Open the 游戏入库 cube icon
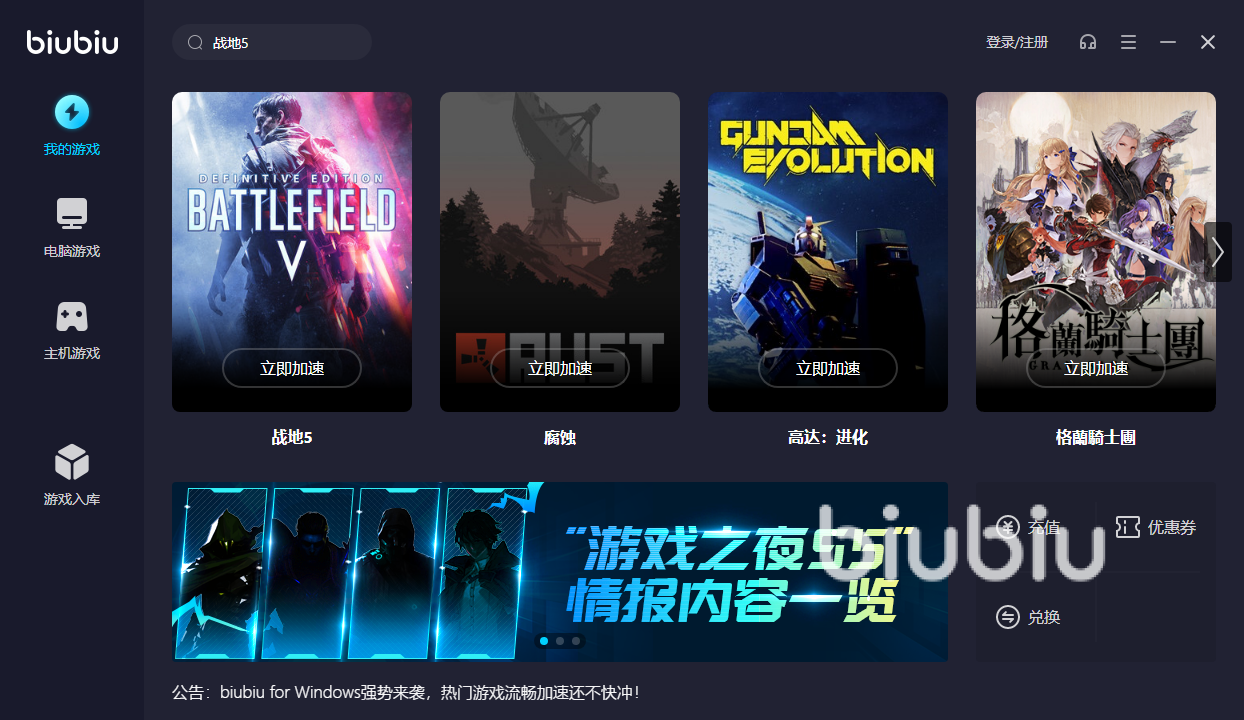The width and height of the screenshot is (1244, 720). (x=72, y=462)
